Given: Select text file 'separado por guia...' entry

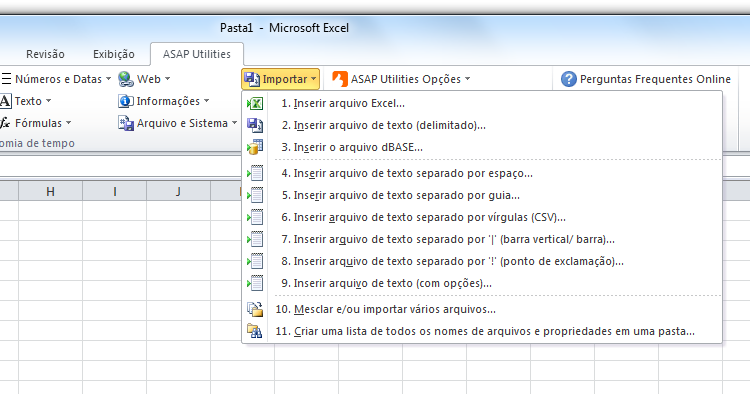Looking at the screenshot, I should point(482,195).
